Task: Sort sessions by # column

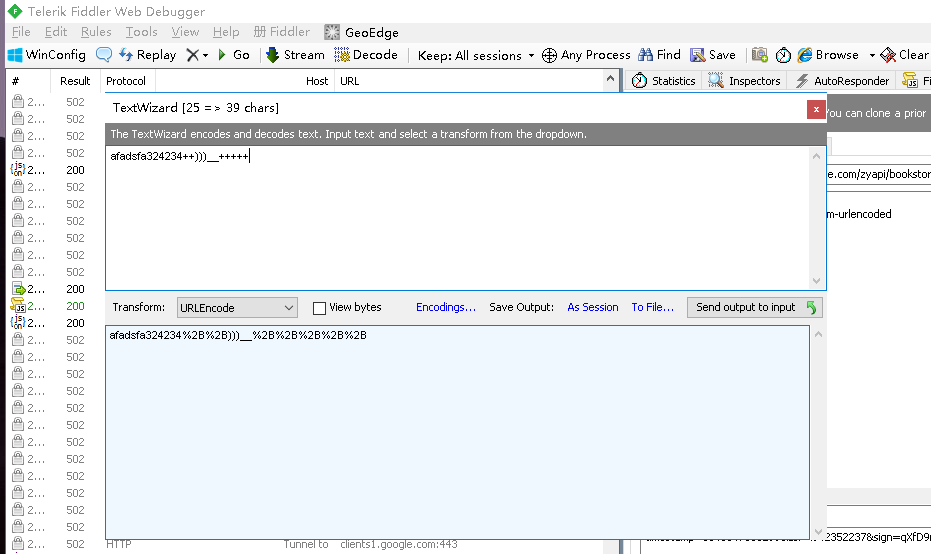Action: click(28, 81)
